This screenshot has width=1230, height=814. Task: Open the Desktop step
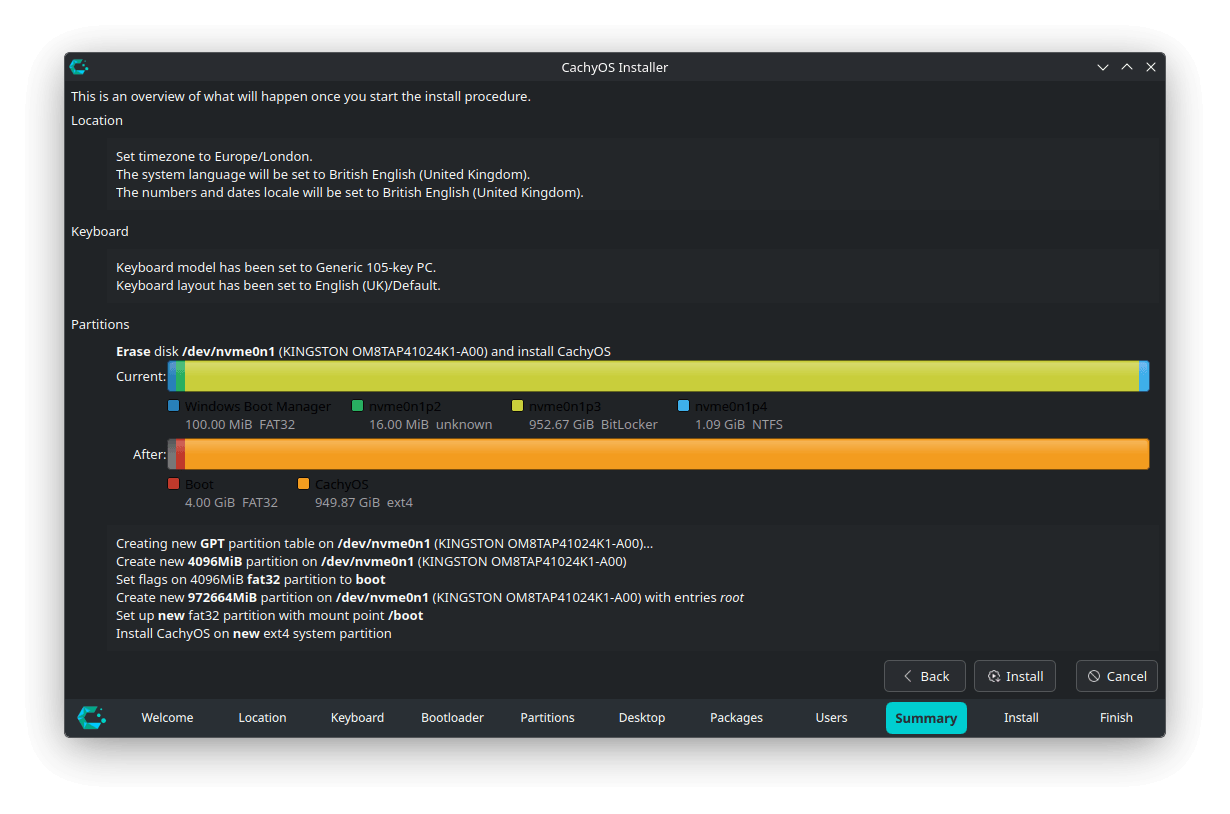(642, 717)
